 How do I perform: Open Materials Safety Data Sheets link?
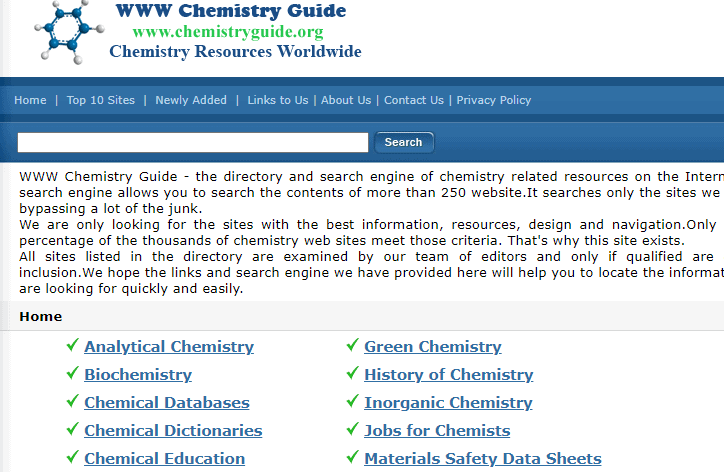click(483, 459)
